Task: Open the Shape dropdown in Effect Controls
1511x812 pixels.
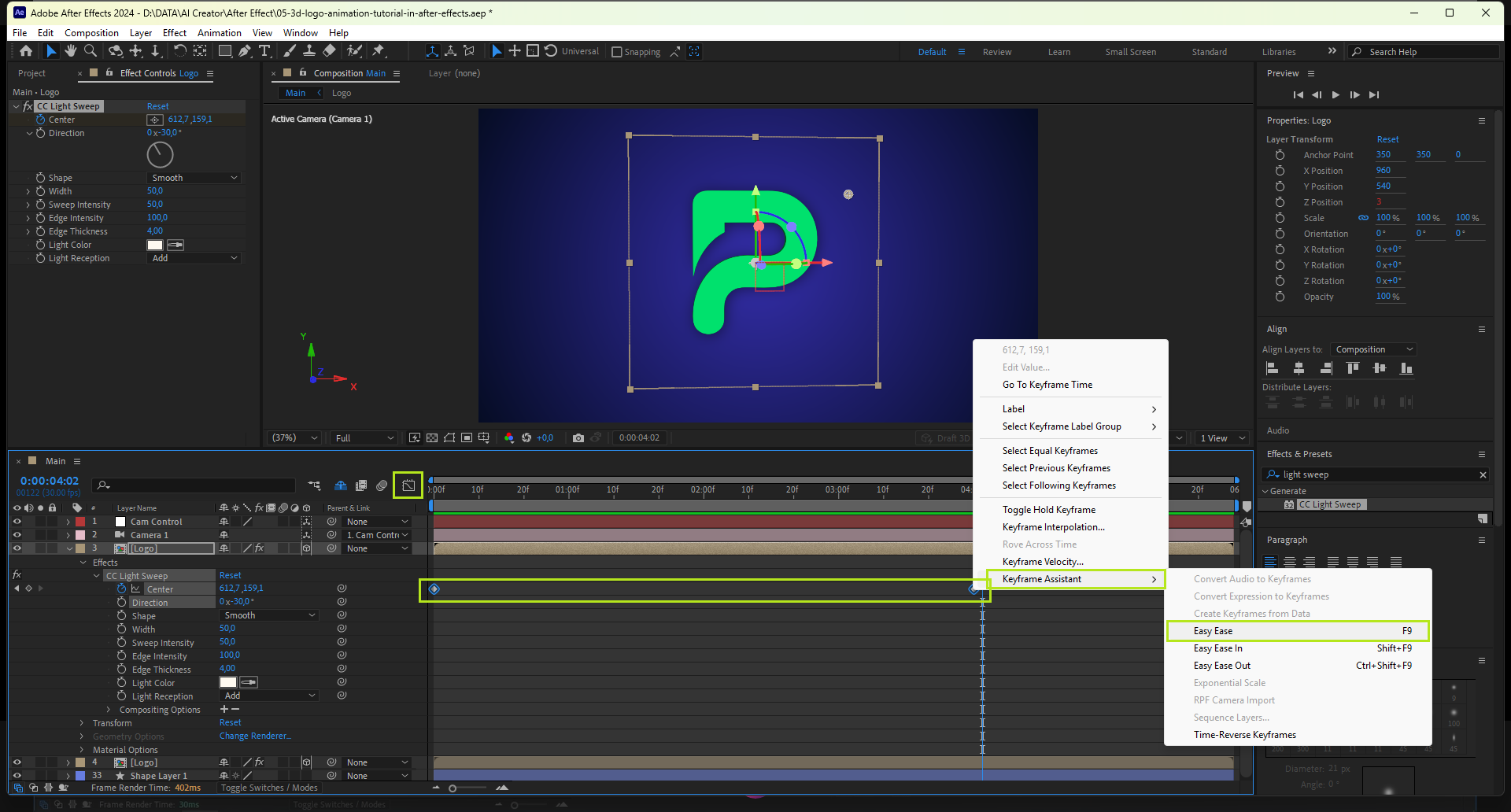Action: click(194, 178)
